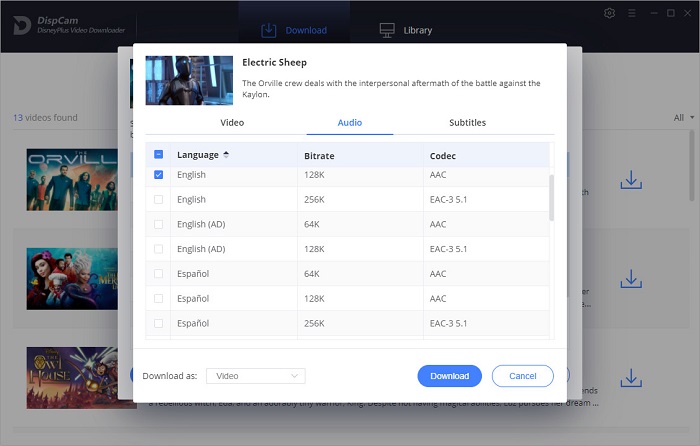Screen dimensions: 700x446
Task: Click the DispCam logo icon
Action: (x=21, y=25)
